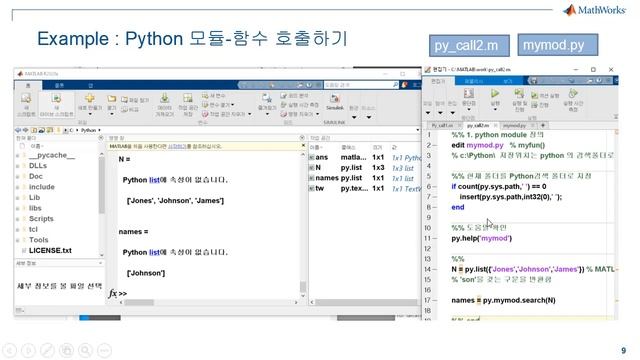640x360 pixels.
Task: Click the Find Files icon
Action: pos(125,100)
